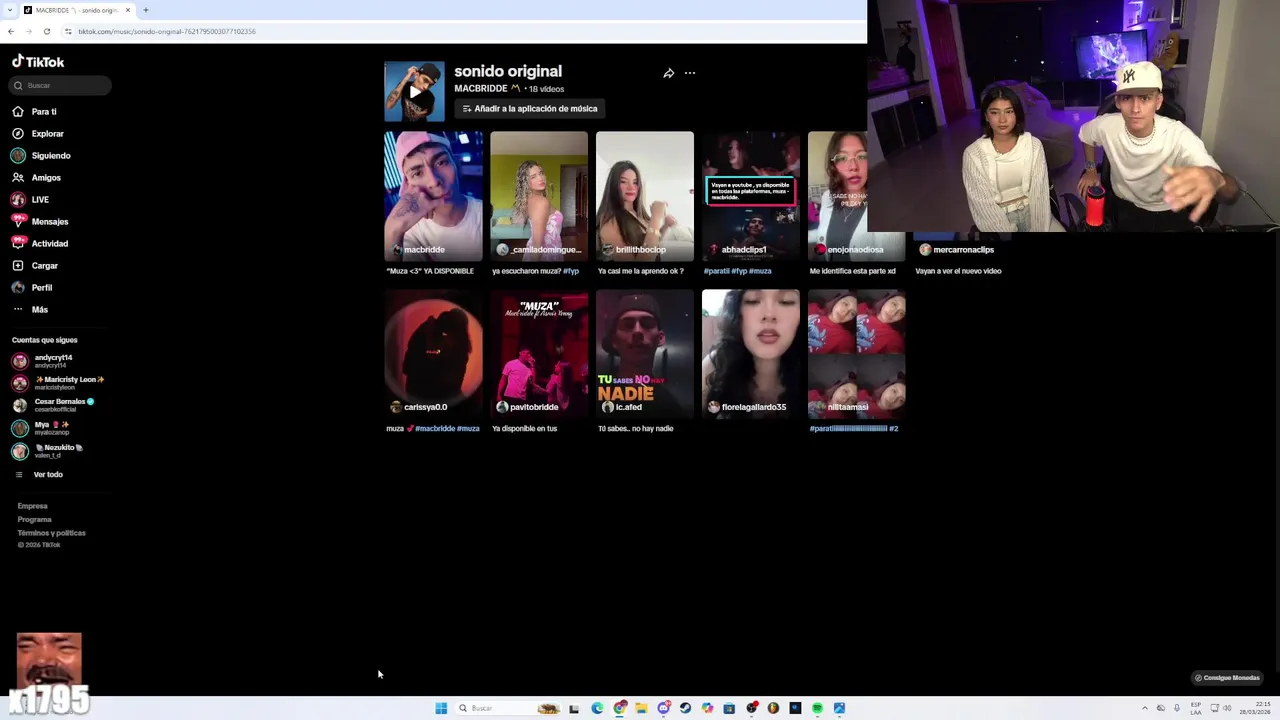Open the _camiladomingue video thumbnail

[539, 196]
